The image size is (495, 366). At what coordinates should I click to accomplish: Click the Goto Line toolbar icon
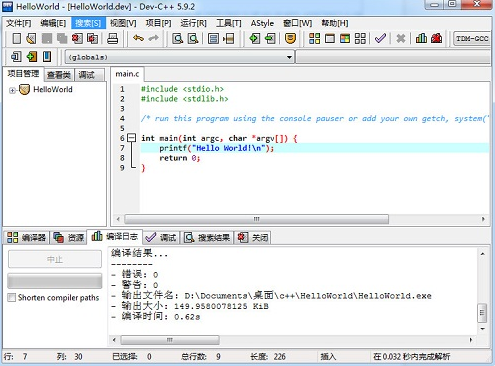tap(229, 38)
